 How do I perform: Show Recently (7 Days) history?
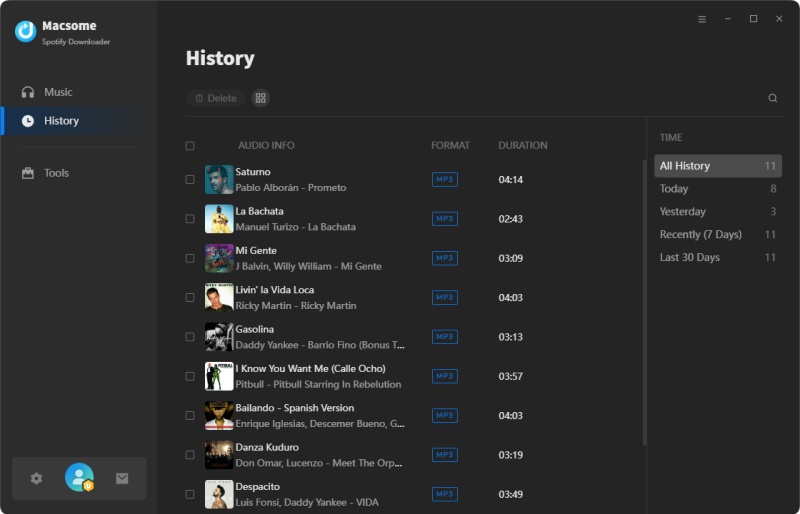click(x=718, y=235)
